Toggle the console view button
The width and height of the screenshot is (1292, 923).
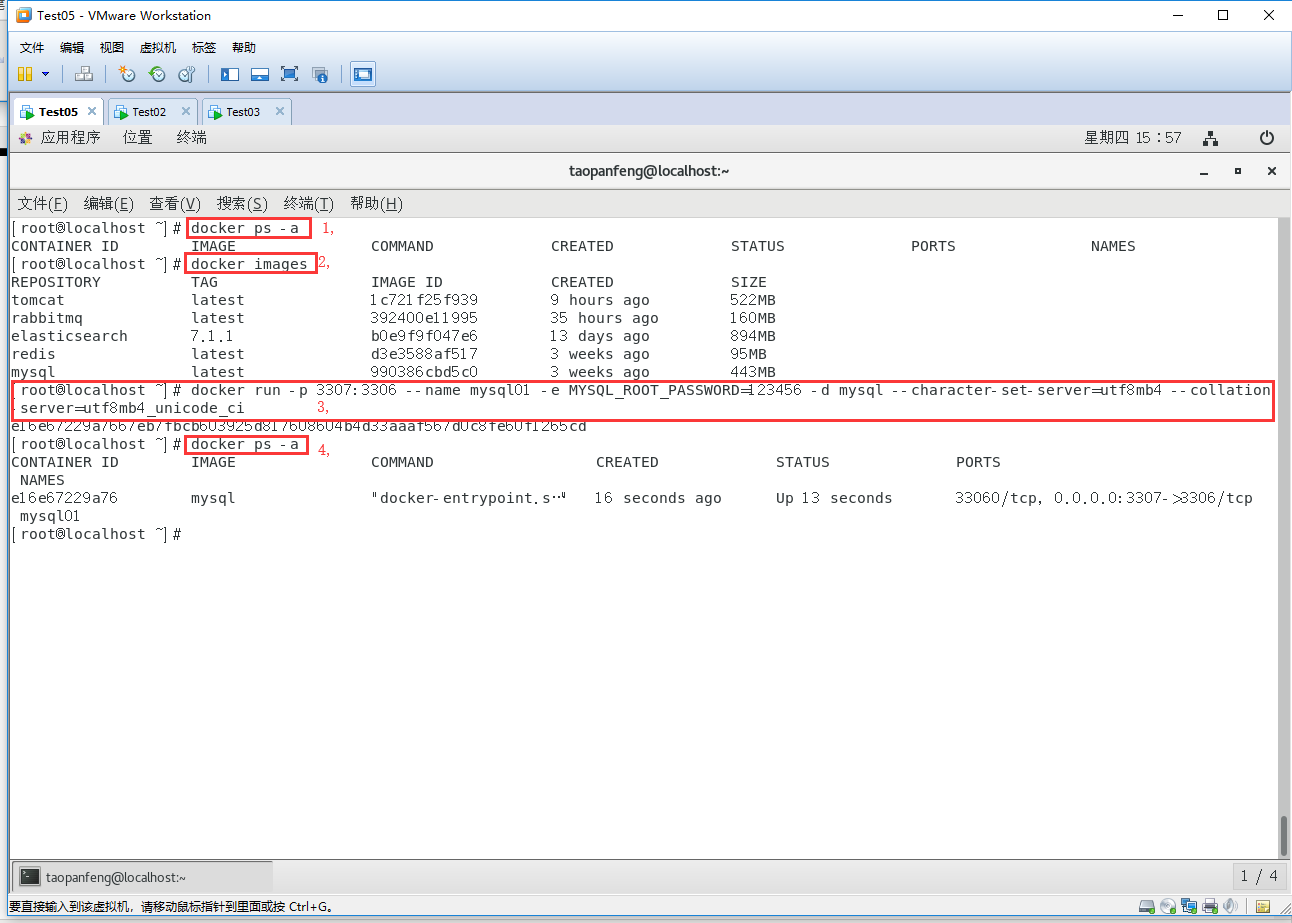point(363,74)
